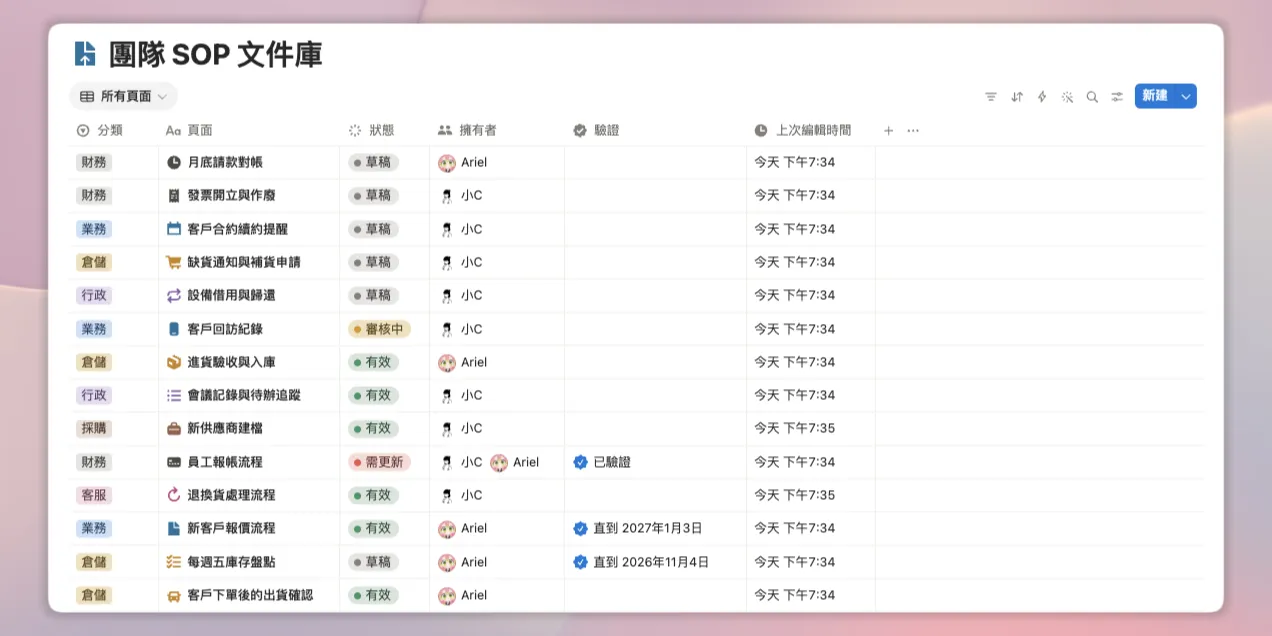Viewport: 1272px width, 636px height.
Task: Open the 退換貨處理流程 page
Action: [231, 495]
